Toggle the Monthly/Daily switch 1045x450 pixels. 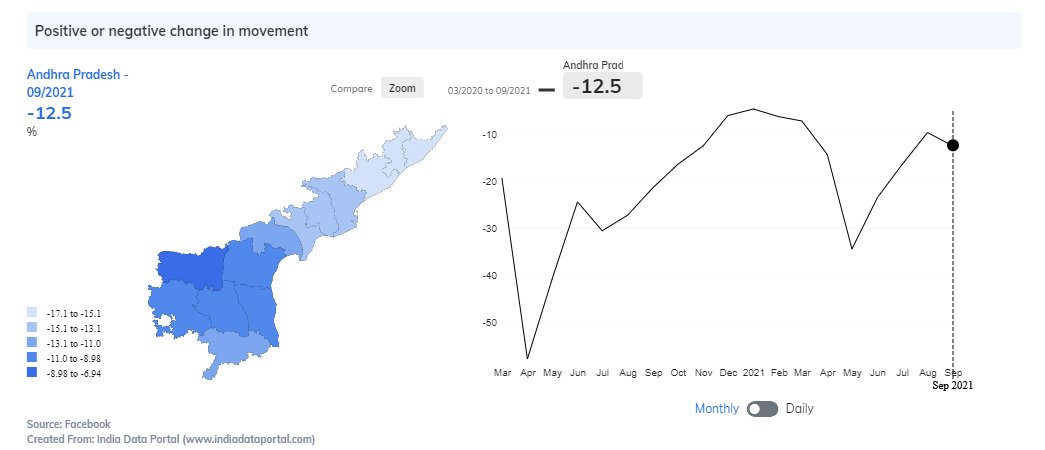[x=762, y=409]
